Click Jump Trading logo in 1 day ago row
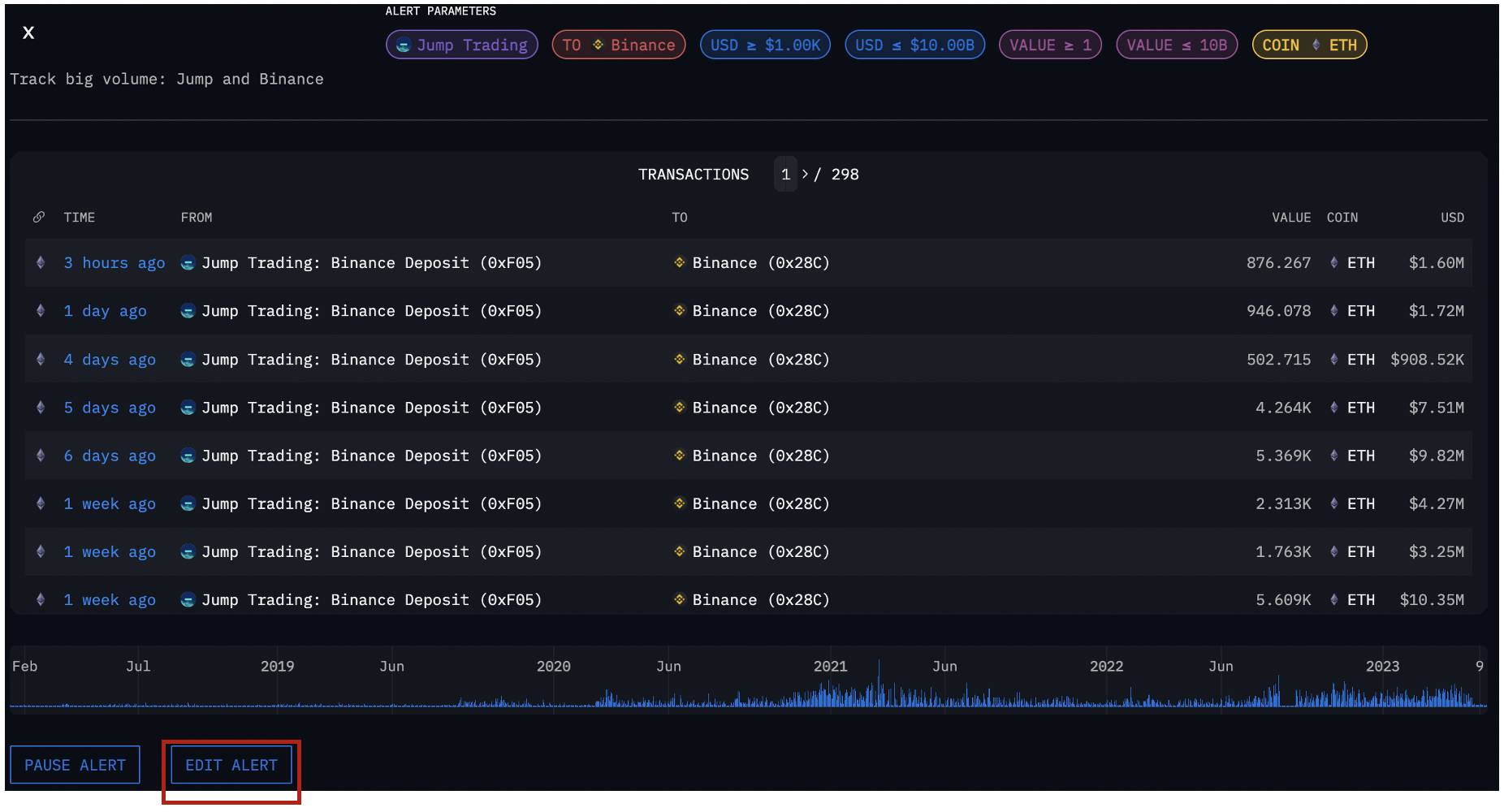1504x812 pixels. pyautogui.click(x=188, y=311)
